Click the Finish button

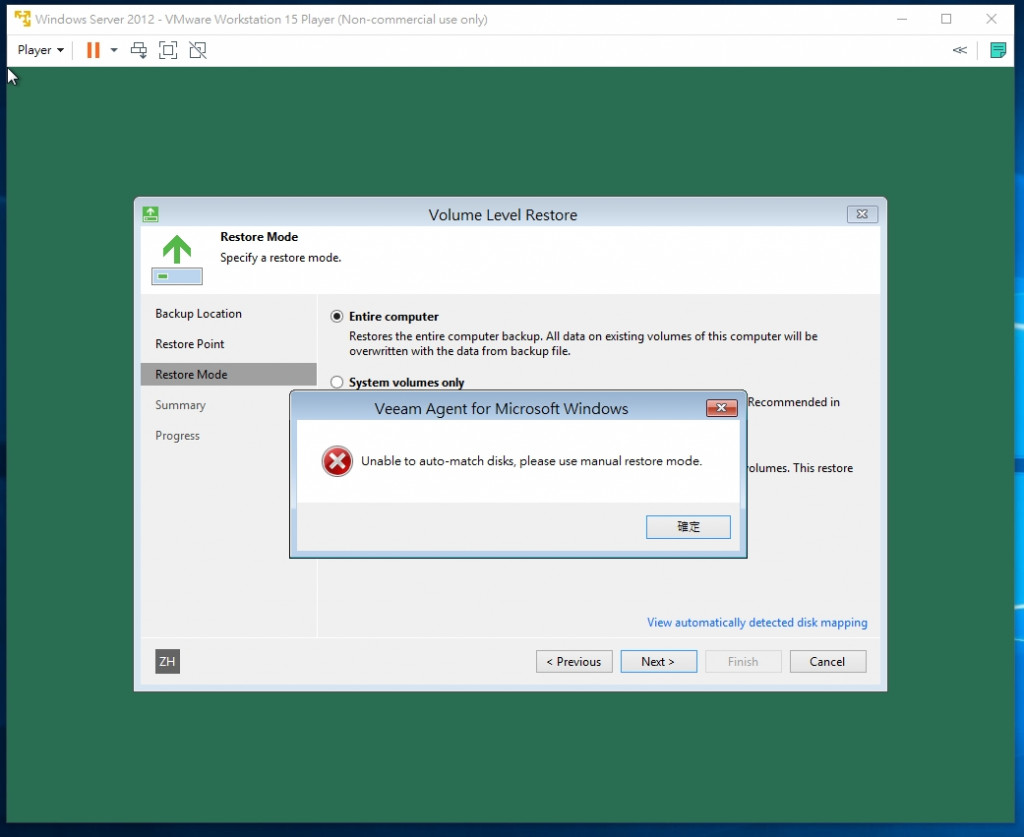[743, 661]
